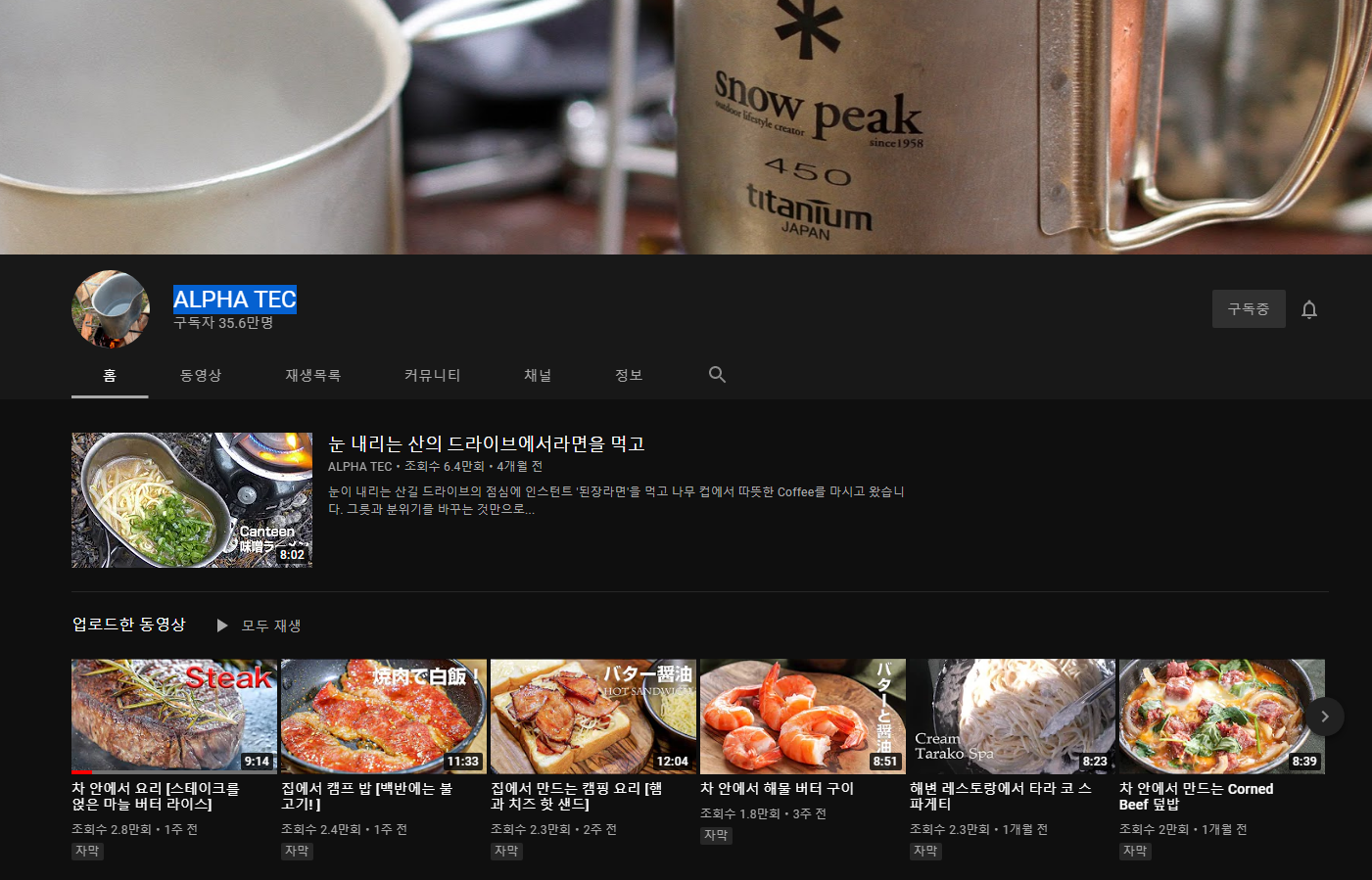Click the red progress bar on Steak thumbnail

81,772
